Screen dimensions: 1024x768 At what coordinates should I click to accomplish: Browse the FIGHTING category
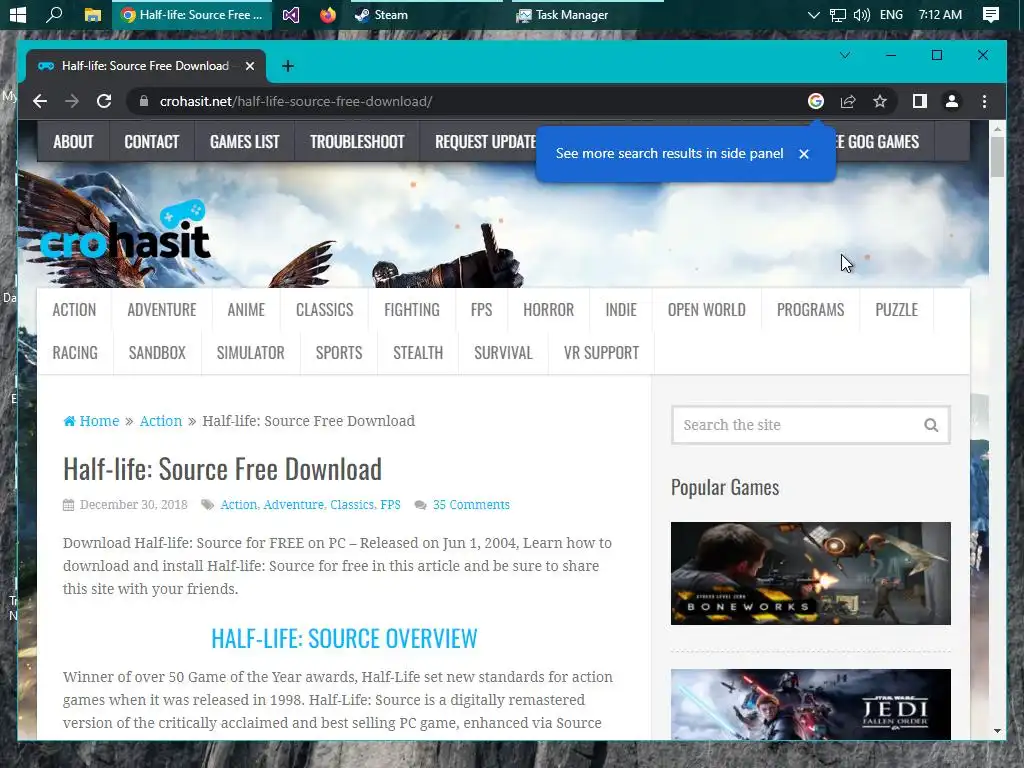pos(412,310)
